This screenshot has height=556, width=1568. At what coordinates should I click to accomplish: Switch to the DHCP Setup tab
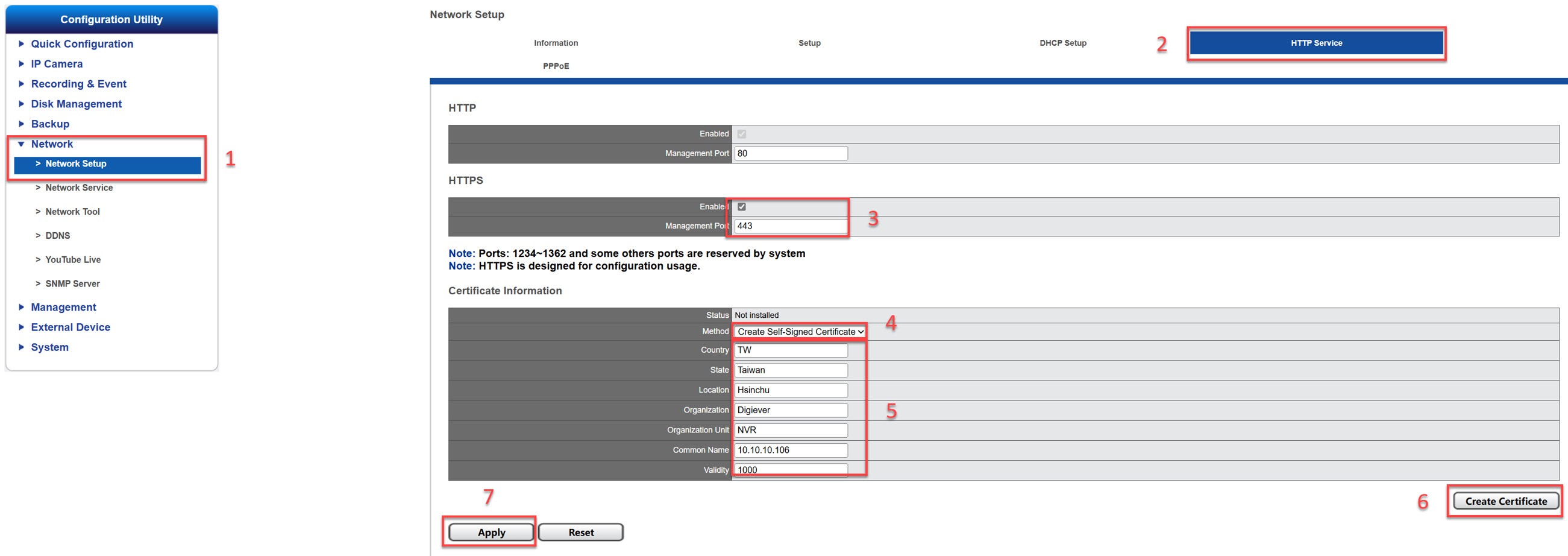[x=1062, y=43]
